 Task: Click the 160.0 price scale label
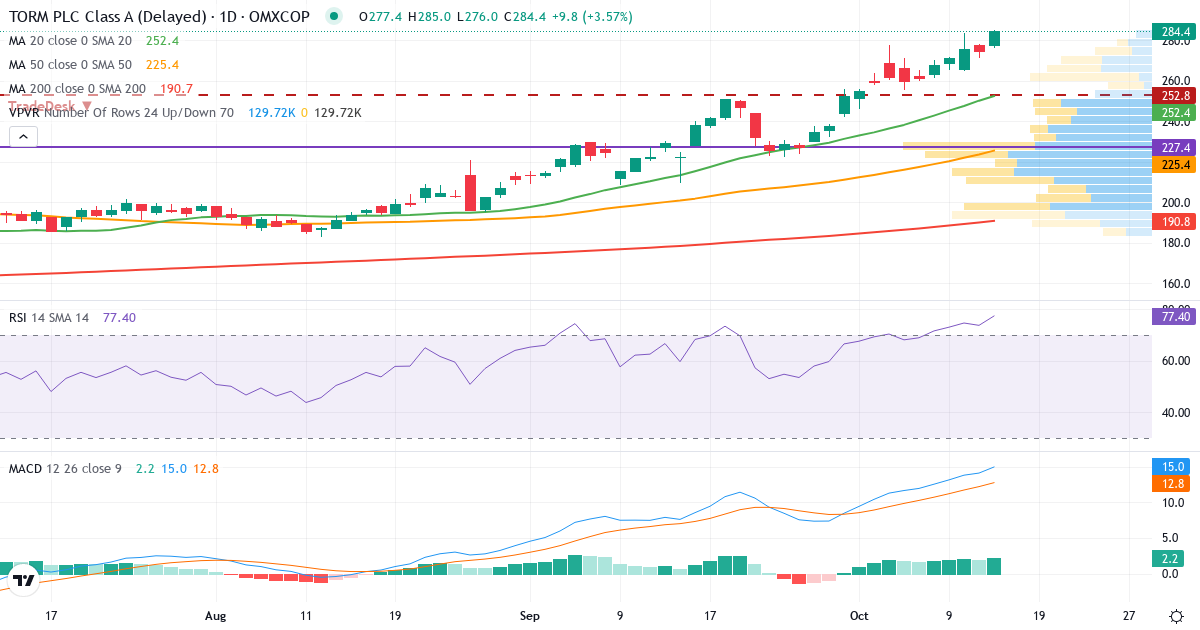click(x=1175, y=283)
